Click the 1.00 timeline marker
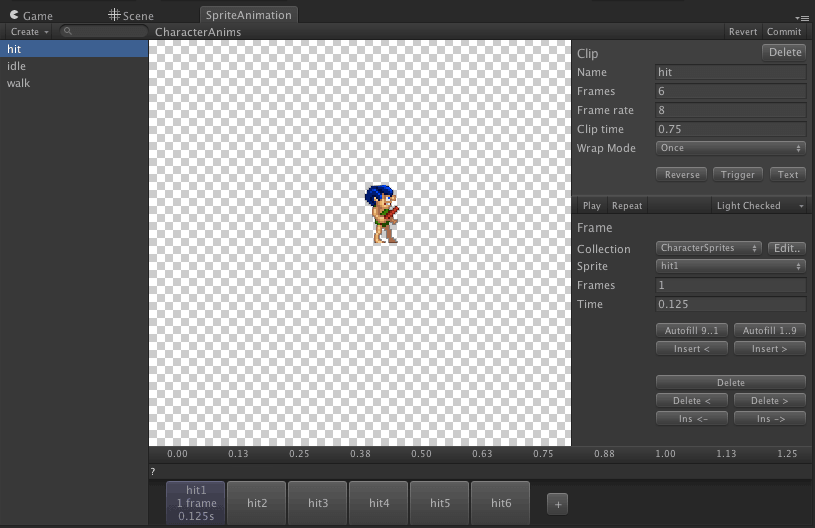 tap(665, 454)
